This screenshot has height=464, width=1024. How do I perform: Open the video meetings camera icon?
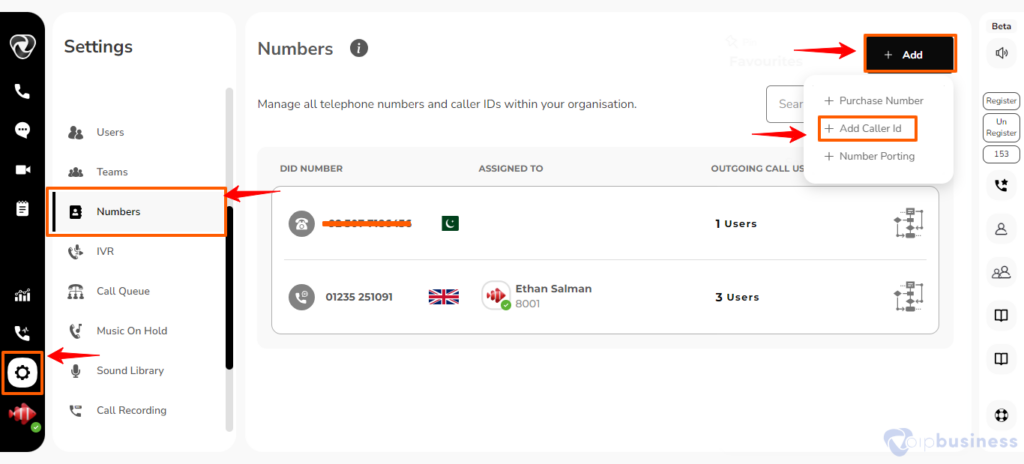(x=22, y=170)
